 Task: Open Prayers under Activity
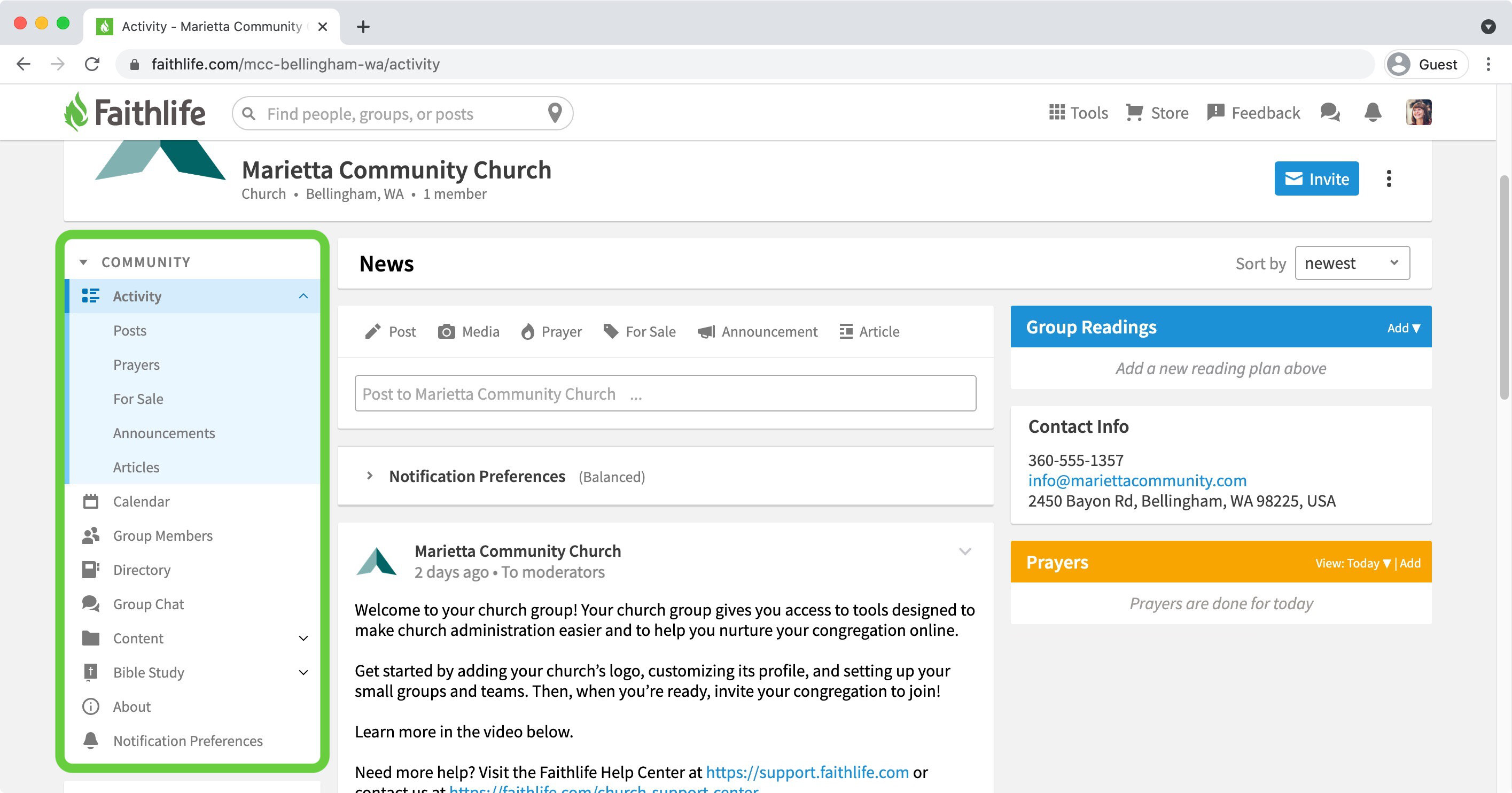136,364
